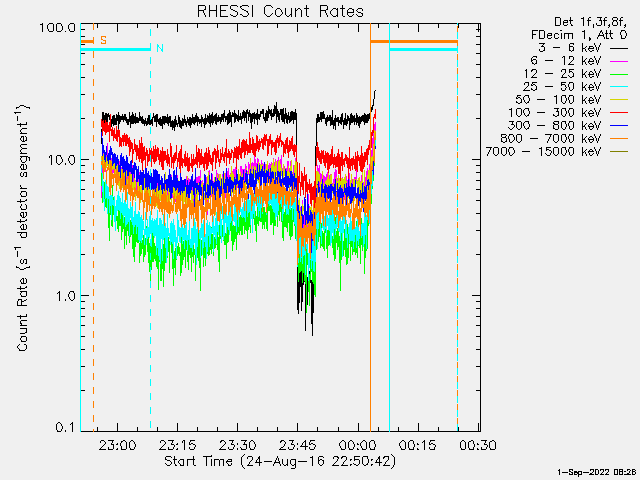Click the '7000 - 15000 keV' legend label

click(x=543, y=152)
